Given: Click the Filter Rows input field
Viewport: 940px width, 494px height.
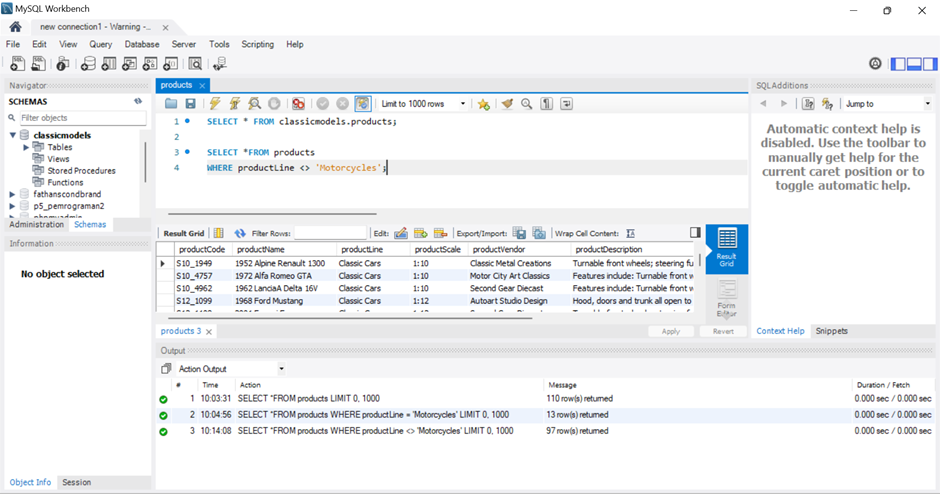Looking at the screenshot, I should [x=330, y=233].
